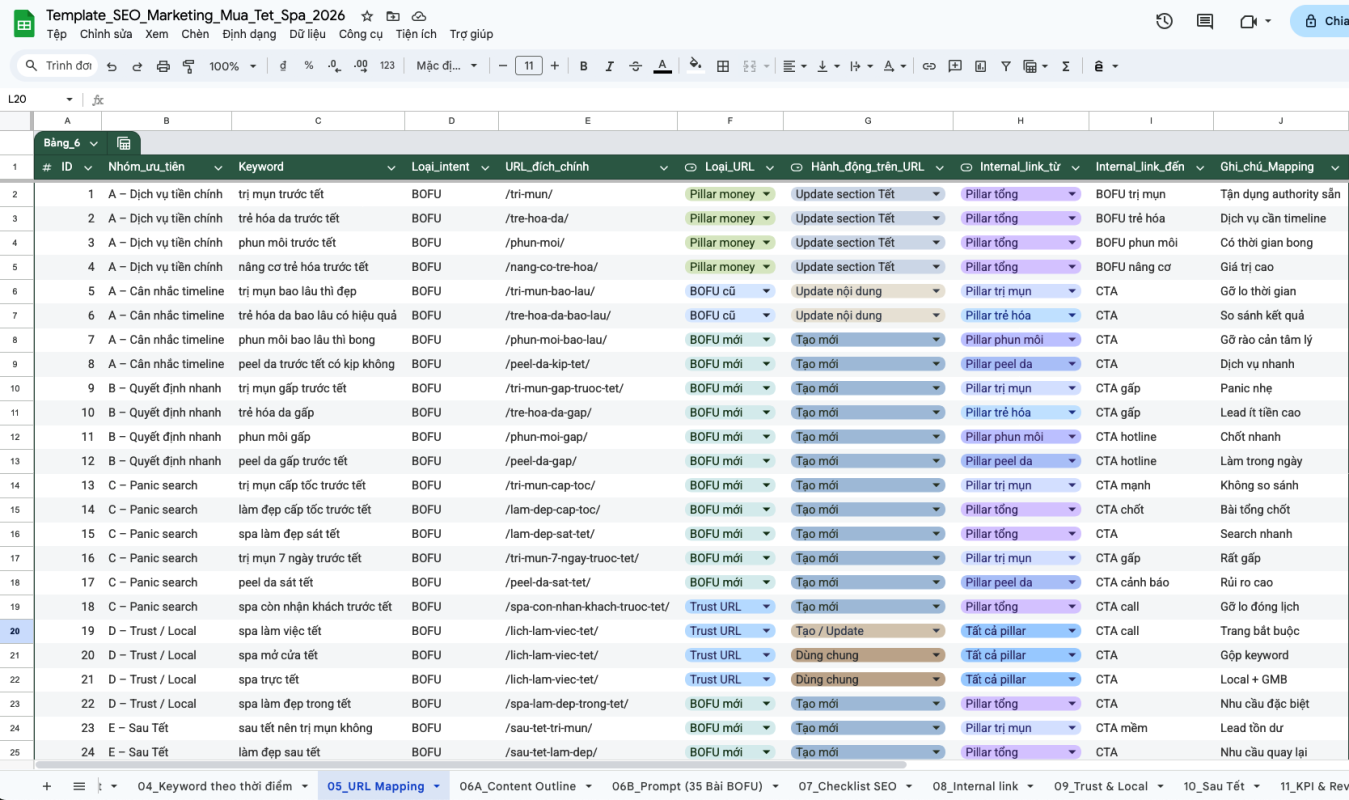The height and width of the screenshot is (800, 1349).
Task: Check the cloud save status icon
Action: (x=419, y=16)
